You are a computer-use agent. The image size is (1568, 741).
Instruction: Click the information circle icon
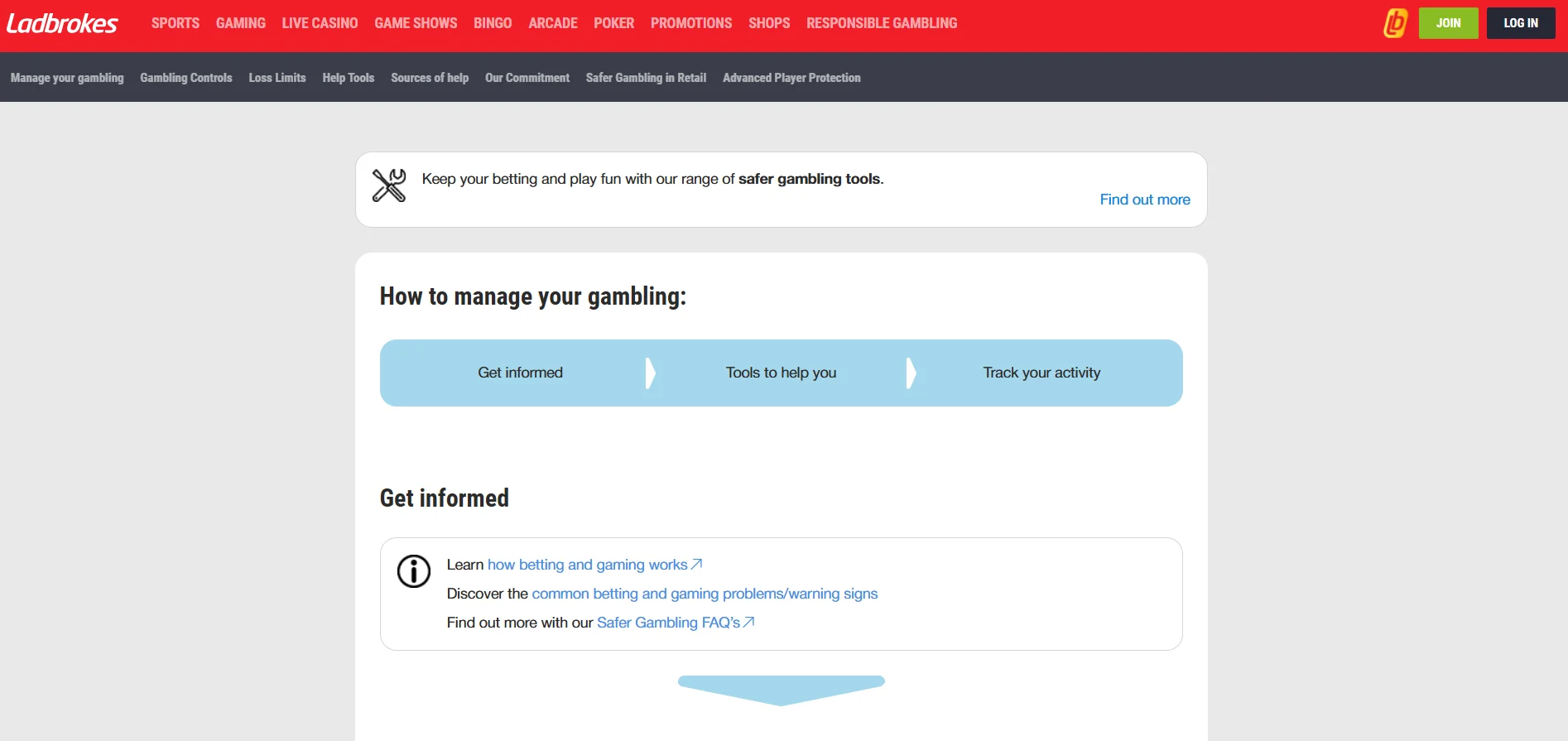pos(414,571)
